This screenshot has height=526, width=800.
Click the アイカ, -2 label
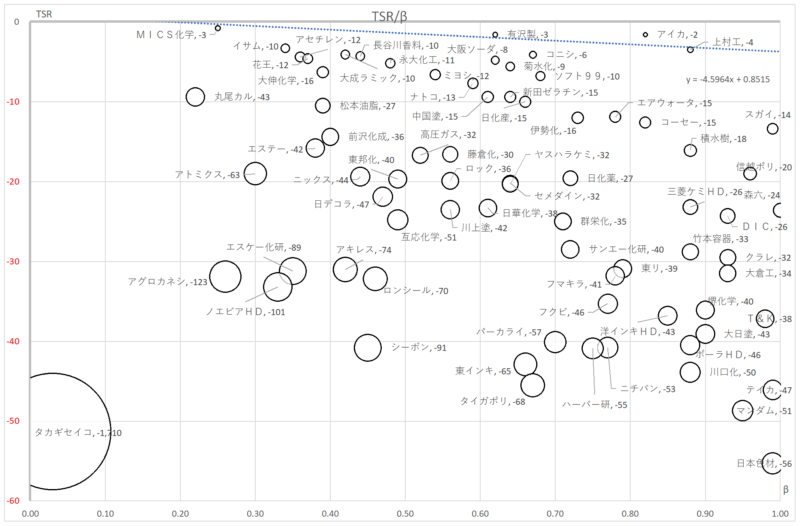point(678,35)
